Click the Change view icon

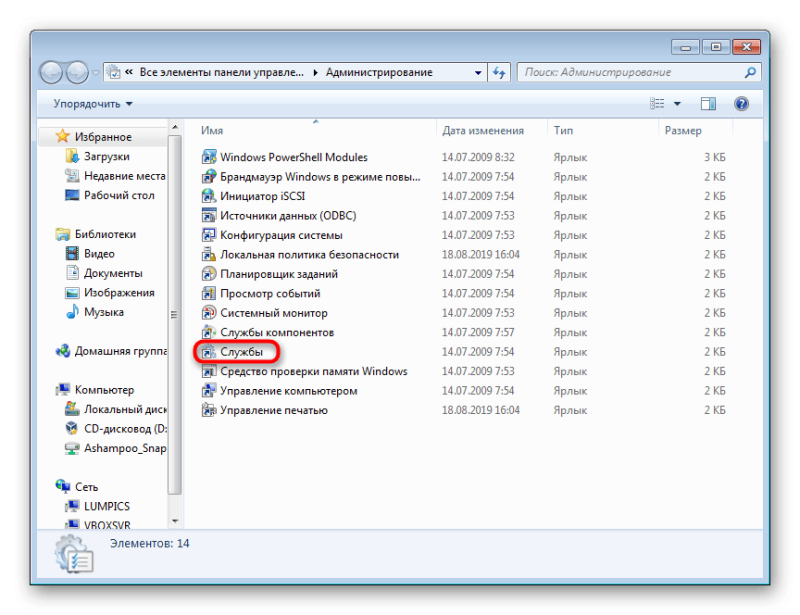click(657, 104)
